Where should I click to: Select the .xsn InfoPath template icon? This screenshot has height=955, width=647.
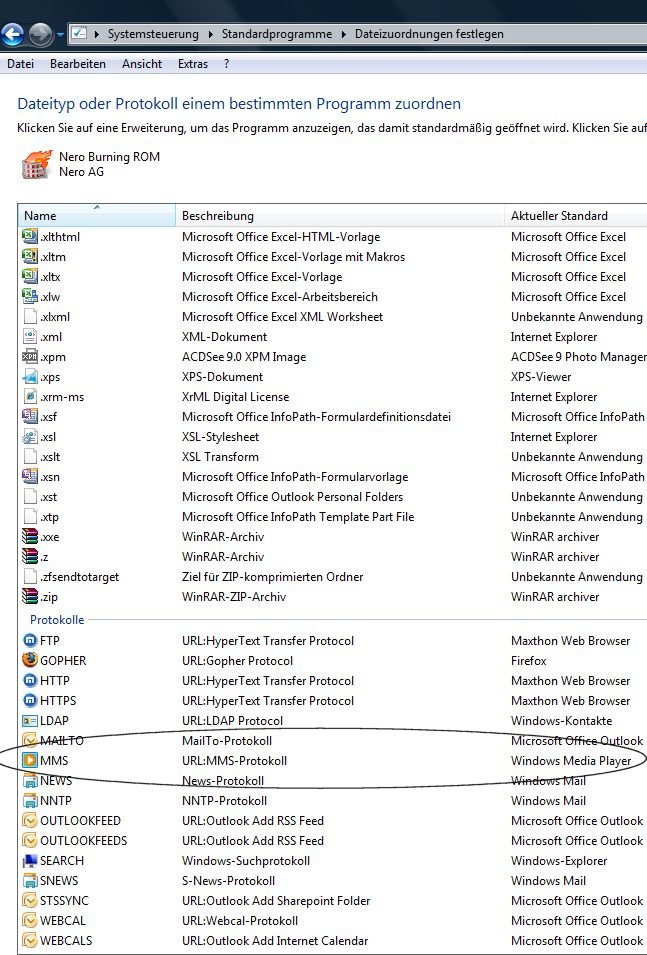pyautogui.click(x=30, y=476)
